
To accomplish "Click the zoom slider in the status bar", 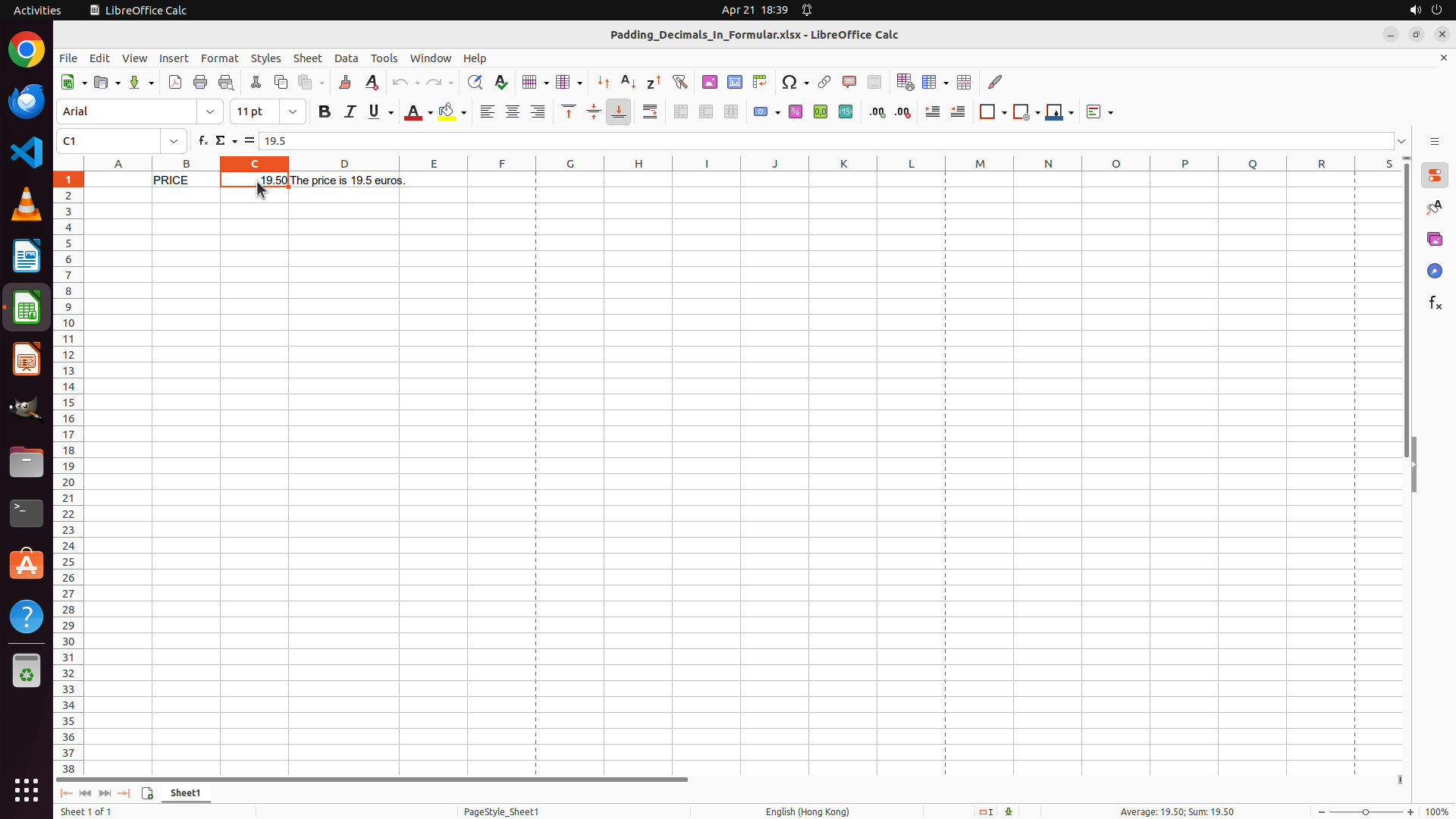I will [1365, 811].
